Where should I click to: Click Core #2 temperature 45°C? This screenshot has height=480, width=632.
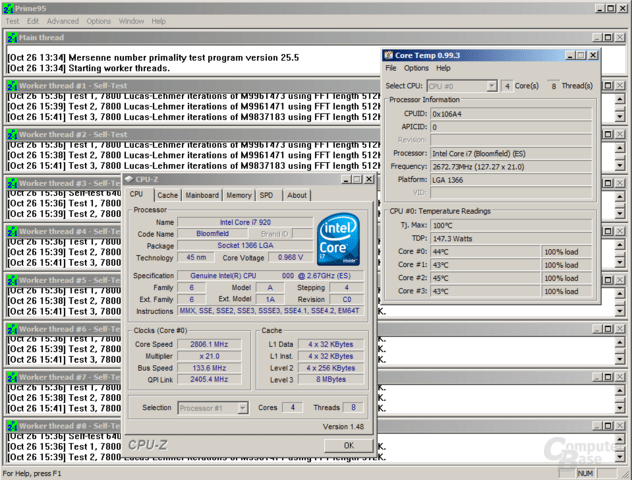(485, 278)
